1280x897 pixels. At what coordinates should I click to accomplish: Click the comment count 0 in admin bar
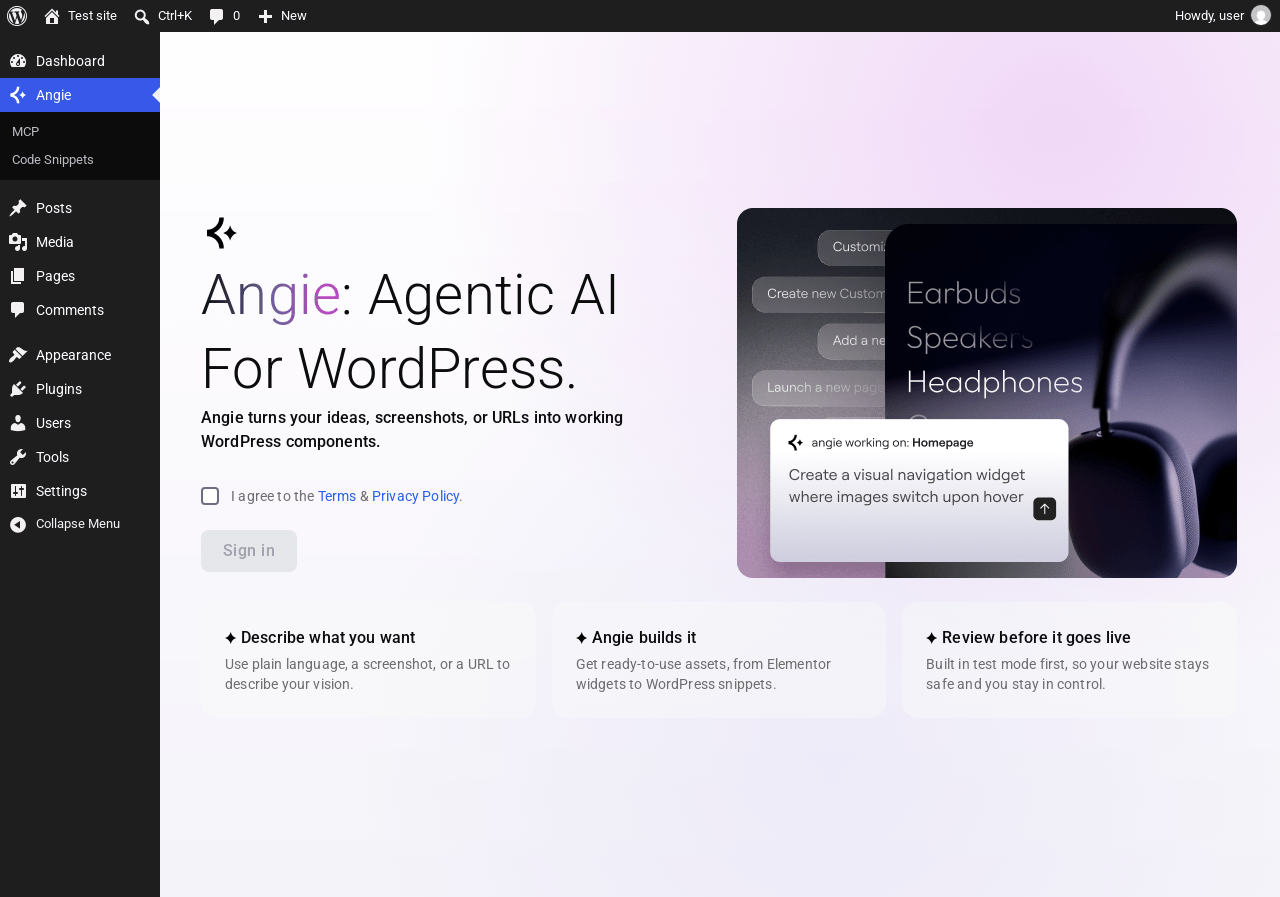(x=236, y=16)
